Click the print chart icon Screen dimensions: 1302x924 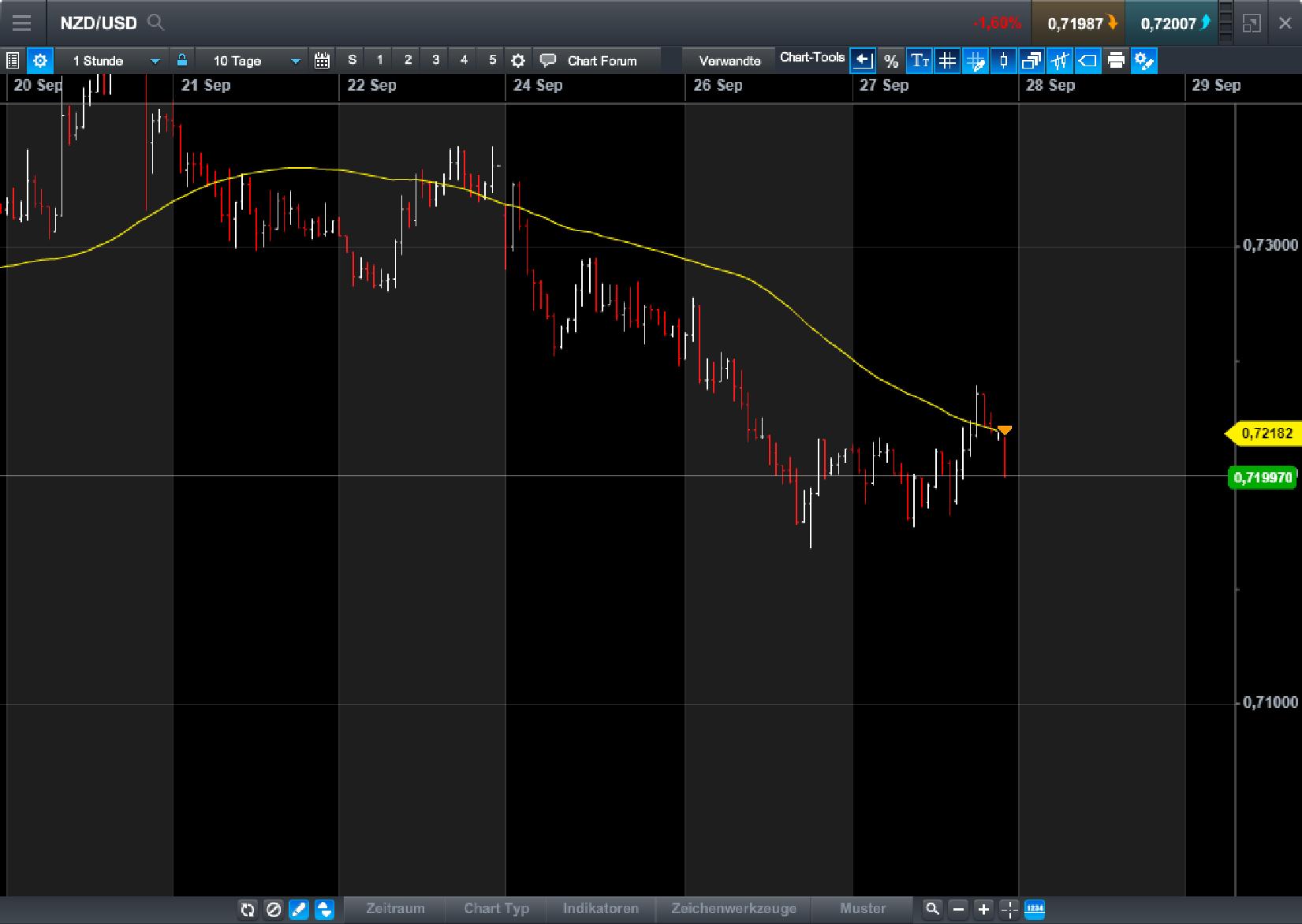click(1116, 60)
